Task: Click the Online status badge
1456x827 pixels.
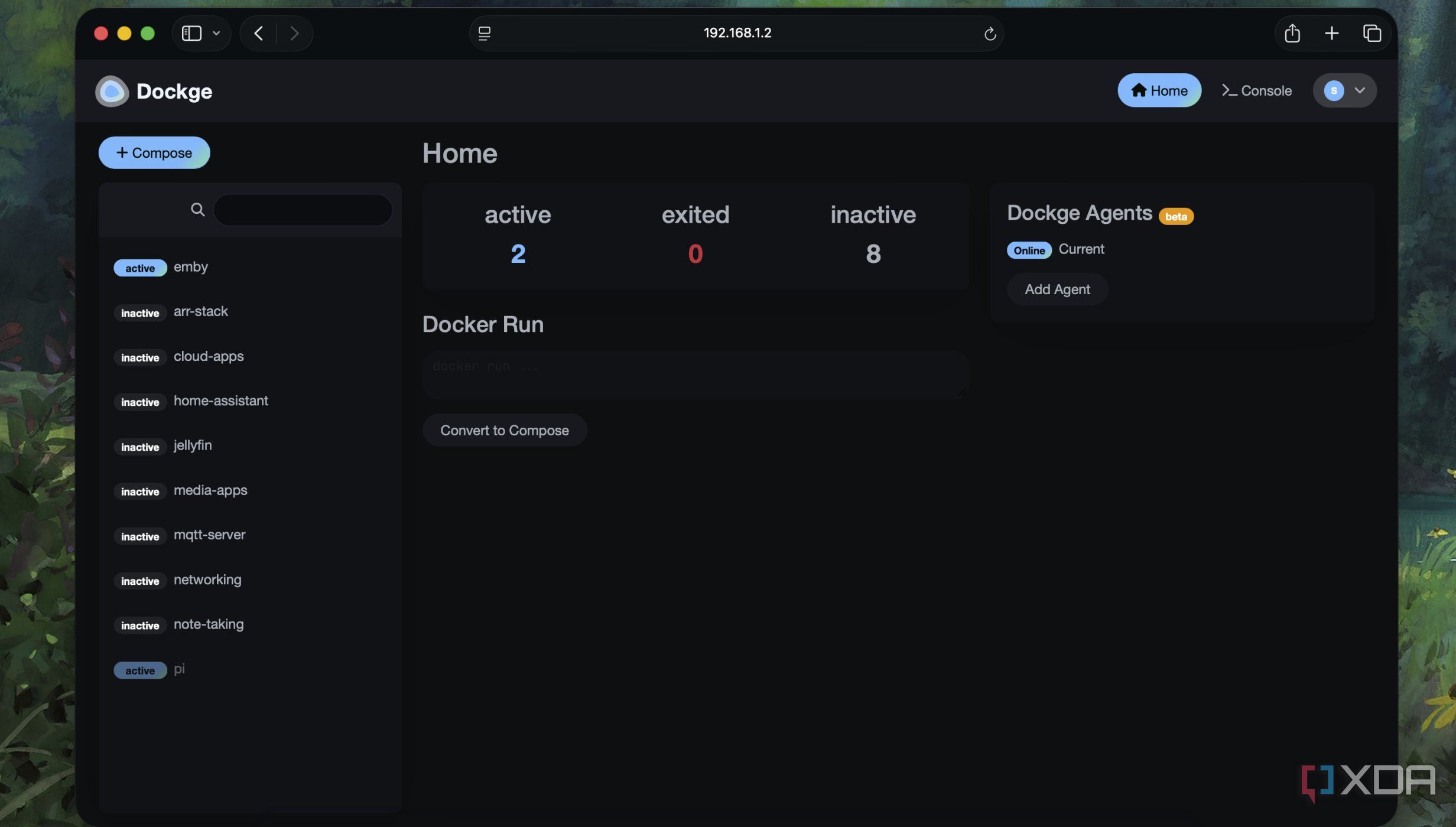Action: [1029, 250]
